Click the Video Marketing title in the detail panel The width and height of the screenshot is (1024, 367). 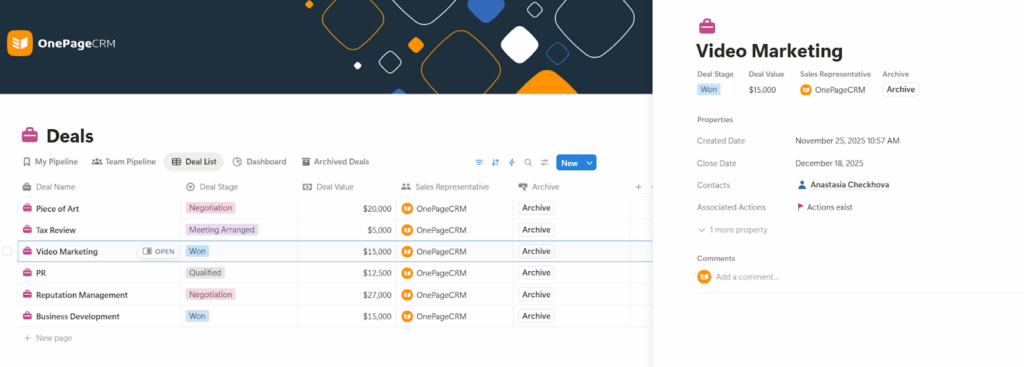coord(769,51)
